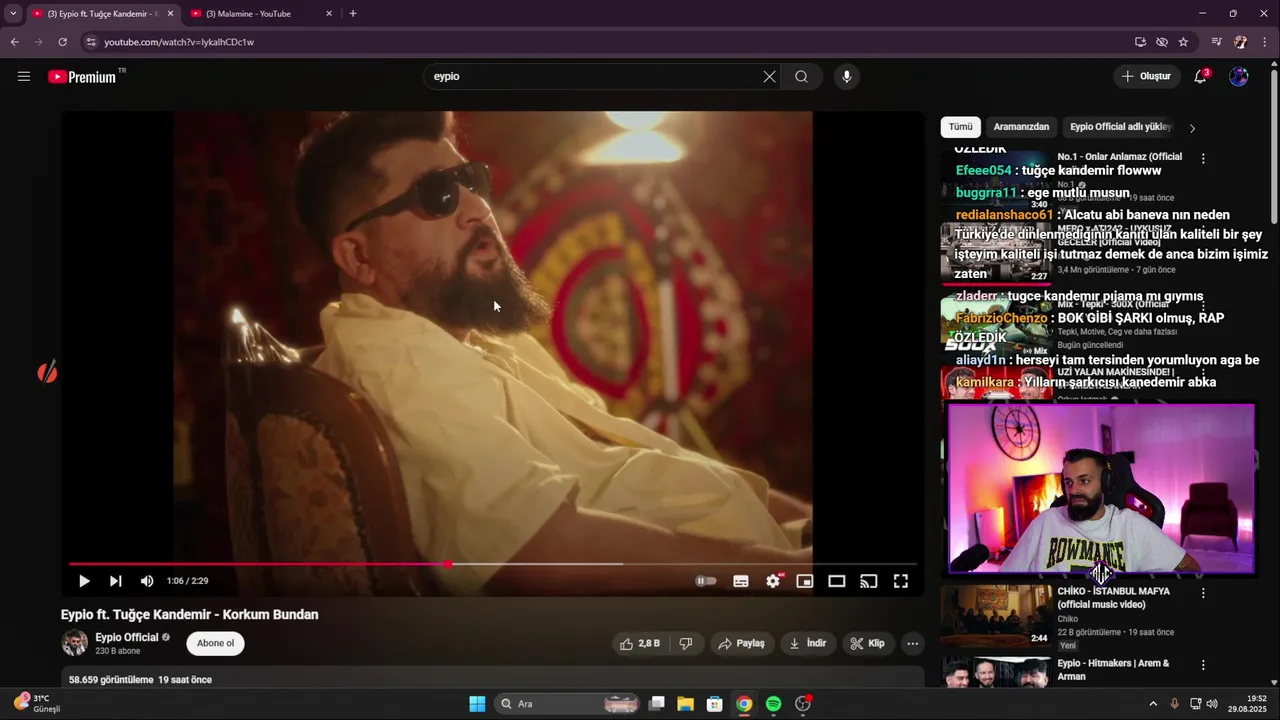Toggle subtitles on the player
The width and height of the screenshot is (1280, 720).
pos(741,581)
